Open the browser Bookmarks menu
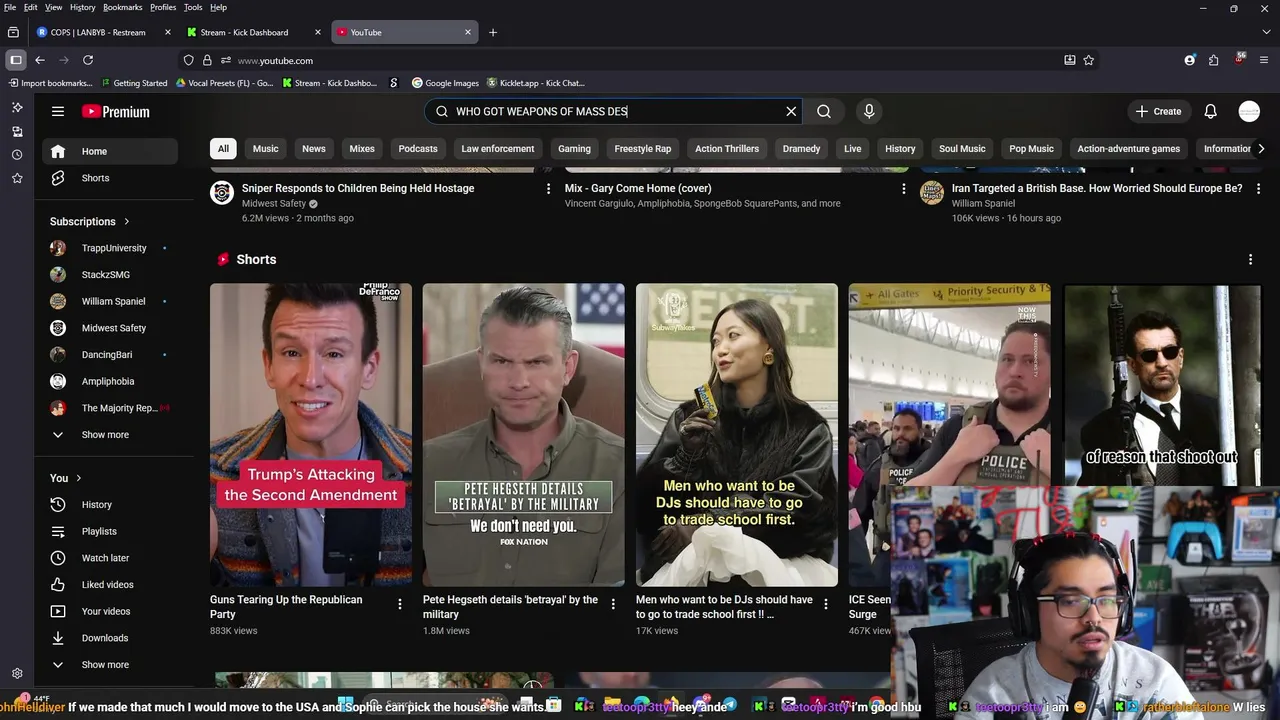Viewport: 1280px width, 720px height. click(x=122, y=7)
